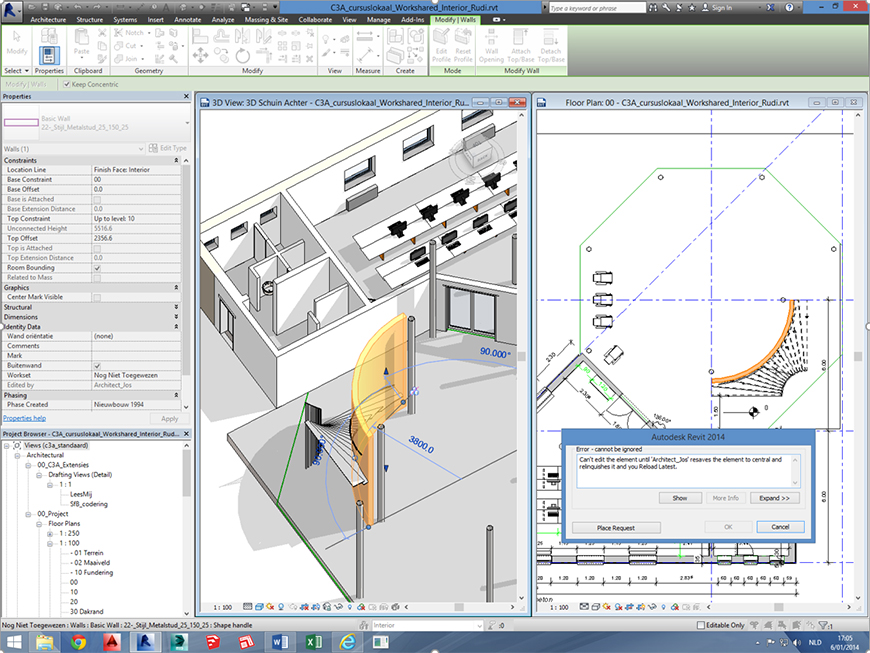Open Microsoft Word from the taskbar

click(280, 642)
